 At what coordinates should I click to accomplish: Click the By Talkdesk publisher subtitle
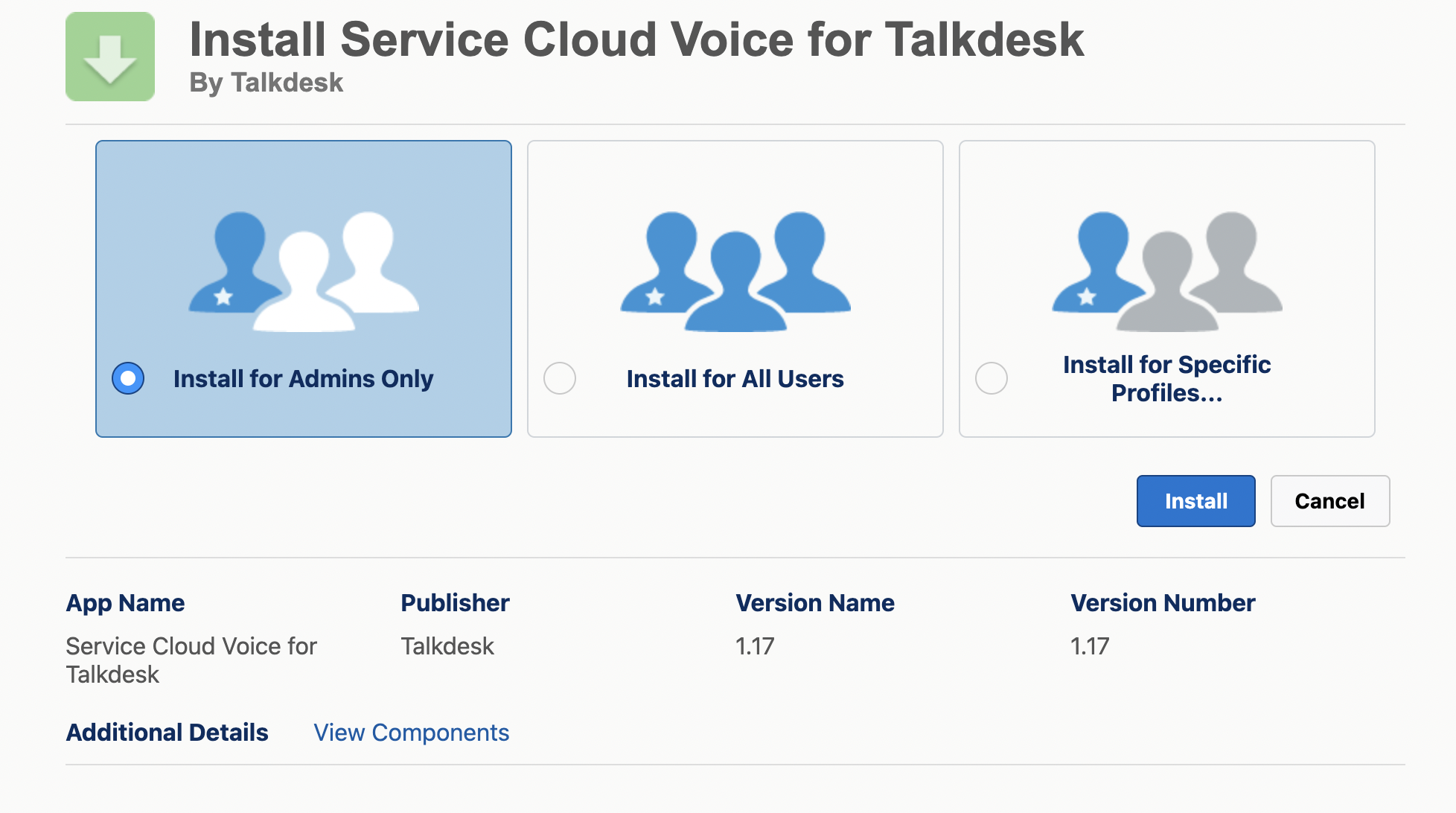pyautogui.click(x=266, y=83)
